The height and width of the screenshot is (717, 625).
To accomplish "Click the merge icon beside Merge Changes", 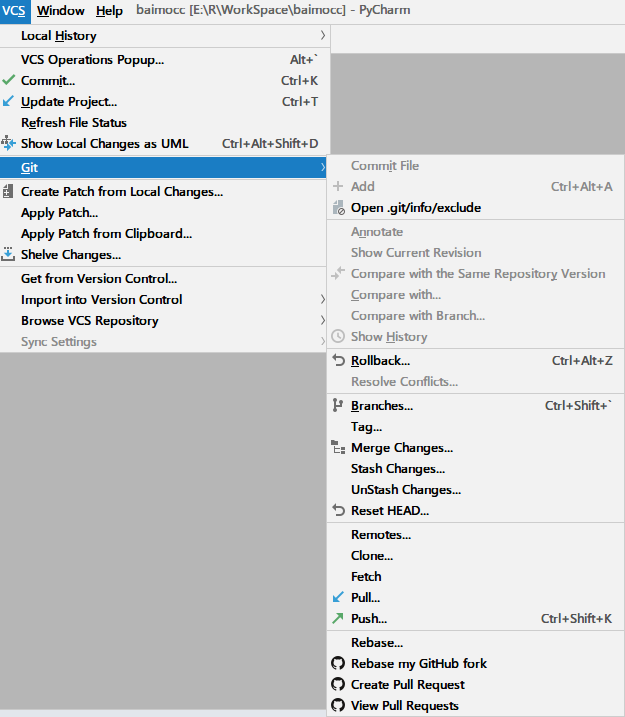I will [338, 447].
